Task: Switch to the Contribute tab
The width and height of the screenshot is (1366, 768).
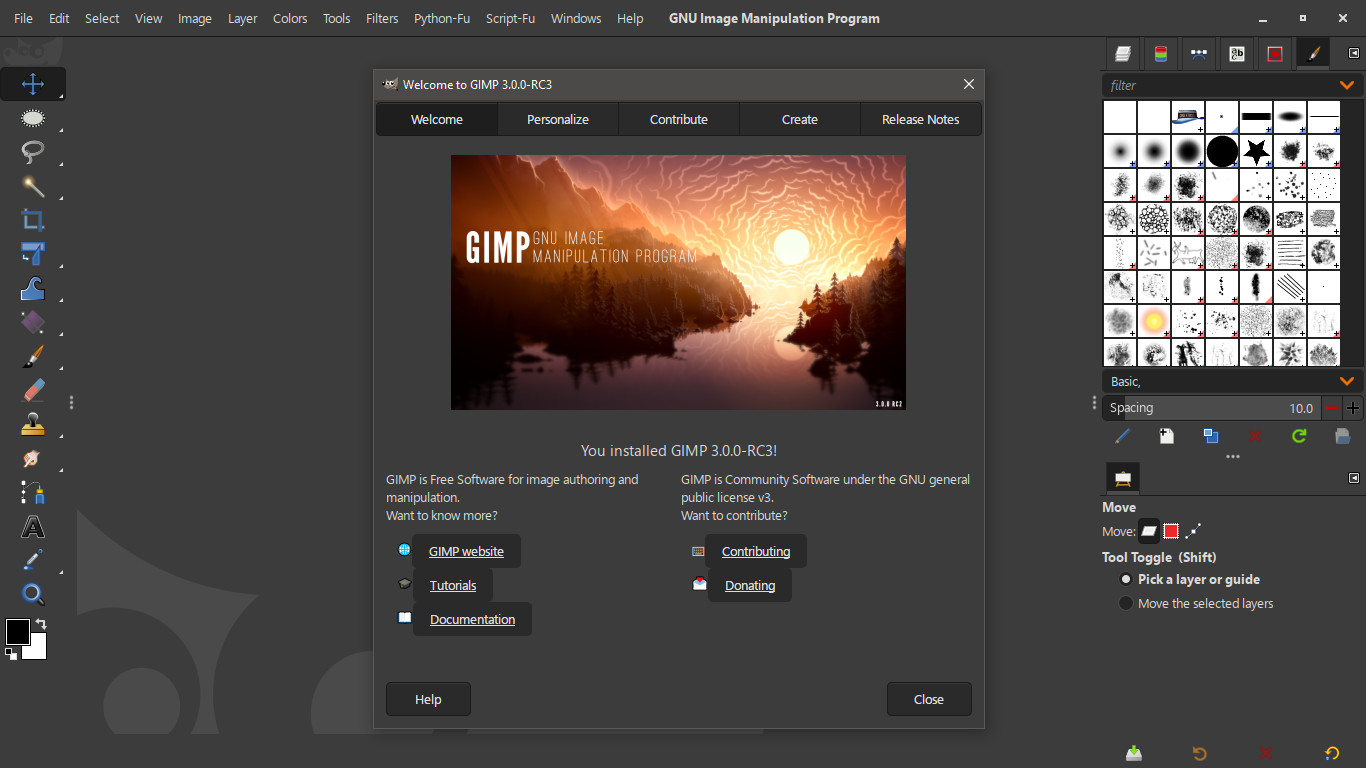Action: pyautogui.click(x=679, y=119)
